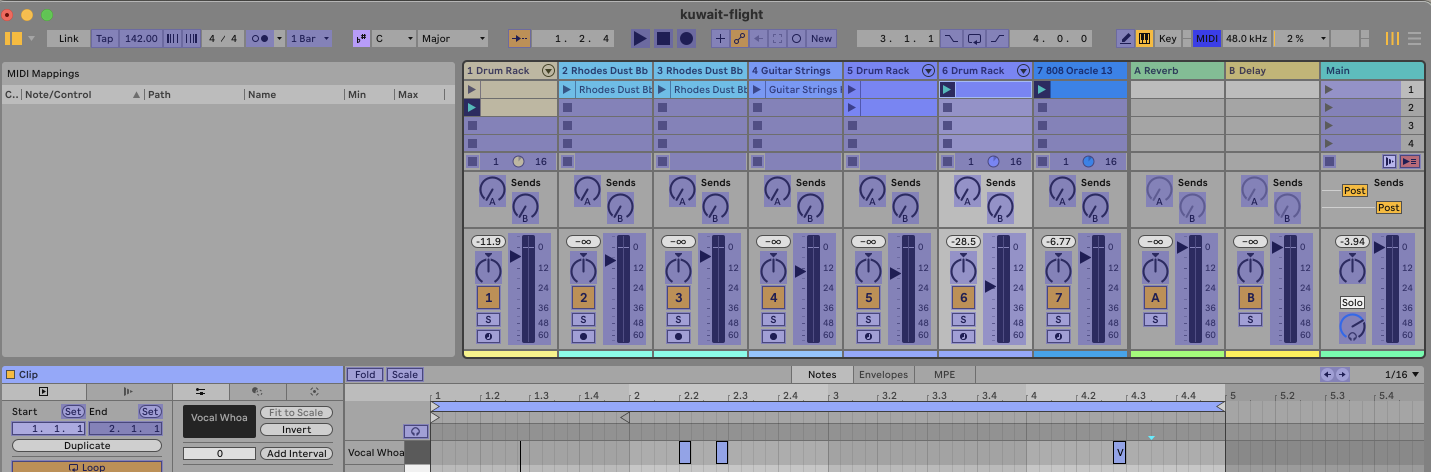Deactivate track 6 with its Track Activator
The height and width of the screenshot is (472, 1431).
(x=963, y=297)
